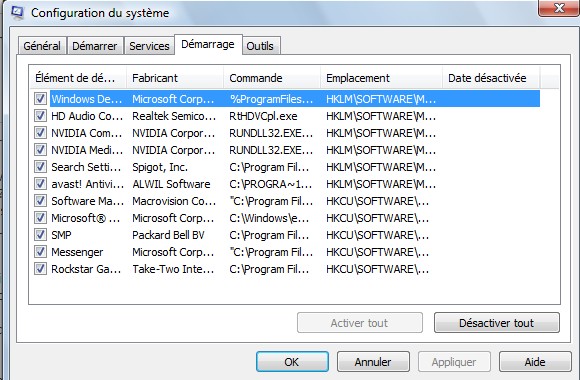Click the Packard Bell BV manufacturer cell

pos(168,235)
